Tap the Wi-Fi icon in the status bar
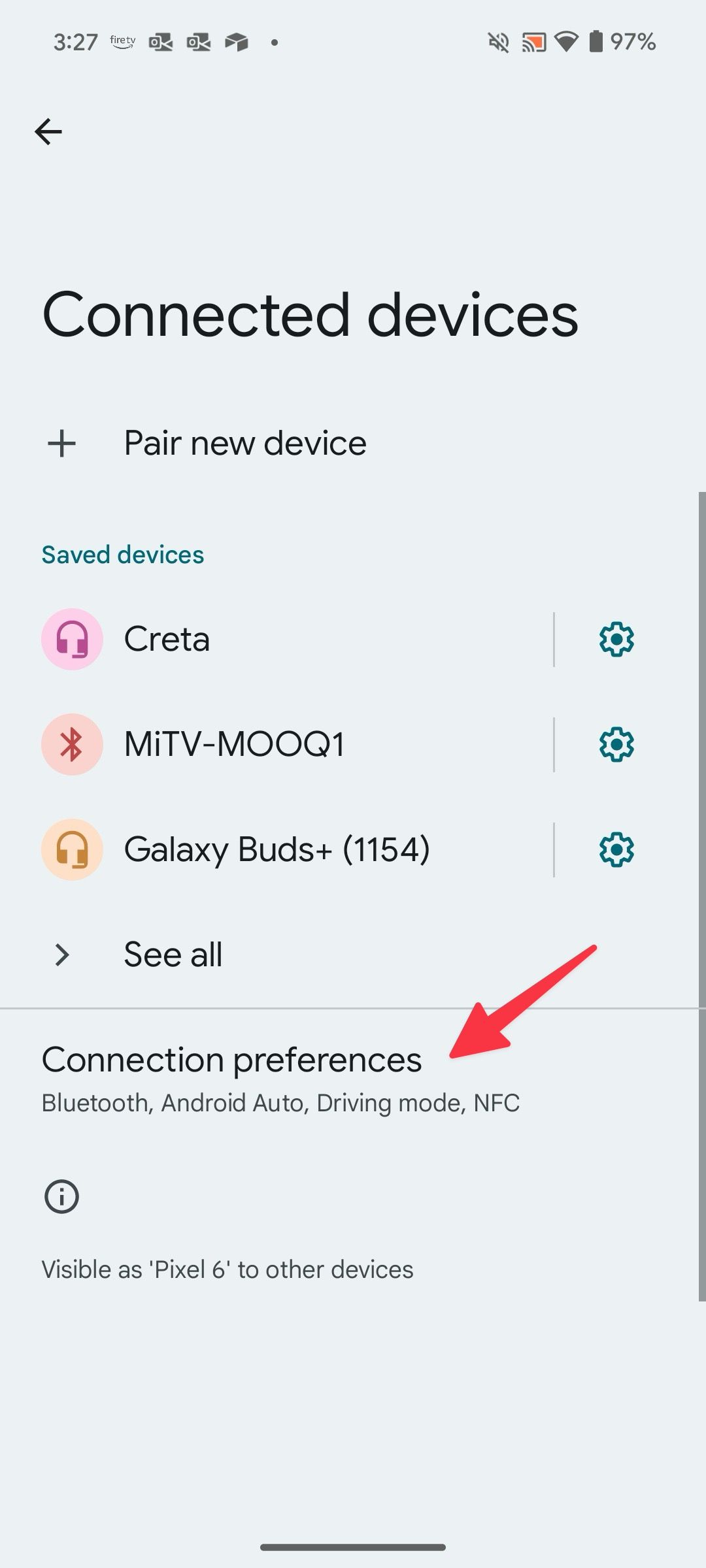This screenshot has height=1568, width=706. pos(566,42)
